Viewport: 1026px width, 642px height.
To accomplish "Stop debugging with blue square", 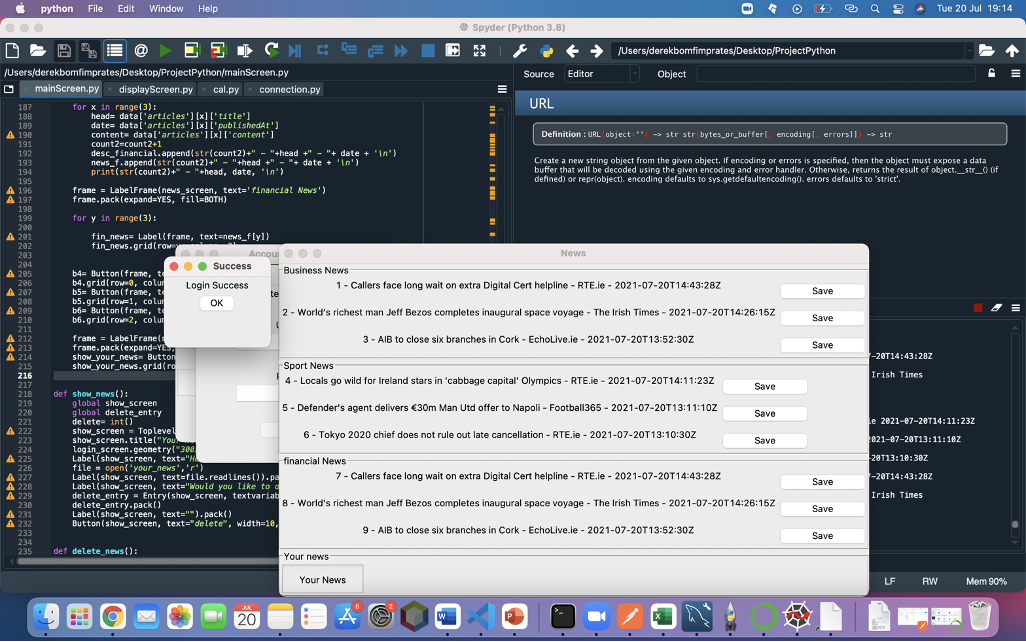I will tap(428, 50).
